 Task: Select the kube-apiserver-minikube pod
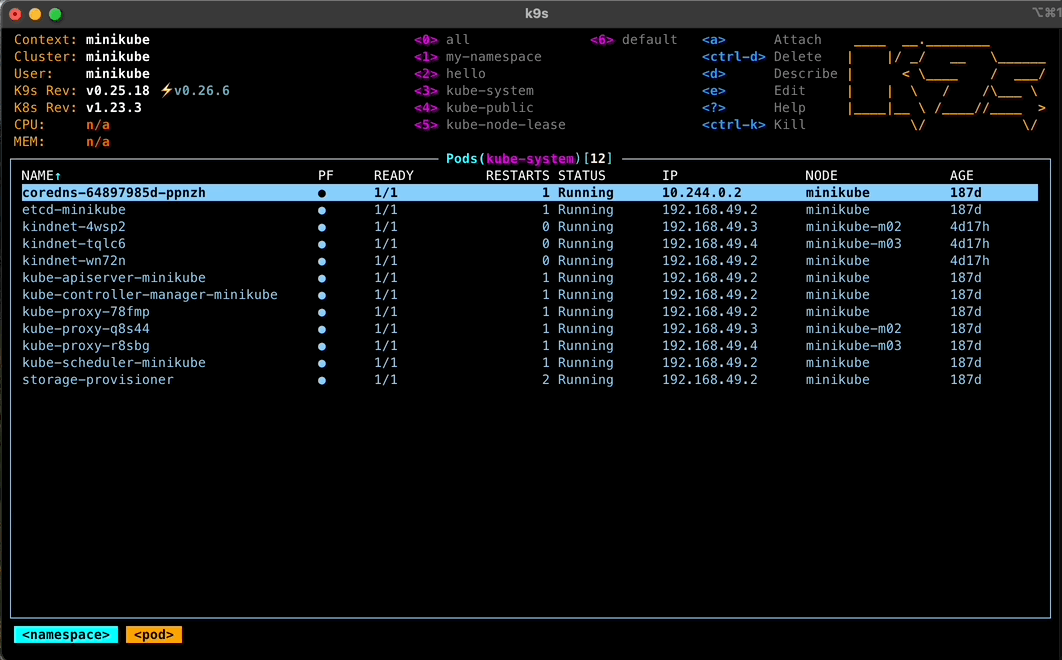(x=530, y=277)
